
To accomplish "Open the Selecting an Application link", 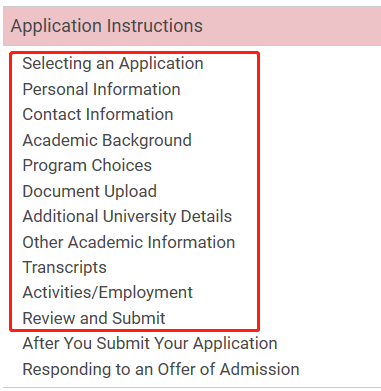I will [113, 64].
